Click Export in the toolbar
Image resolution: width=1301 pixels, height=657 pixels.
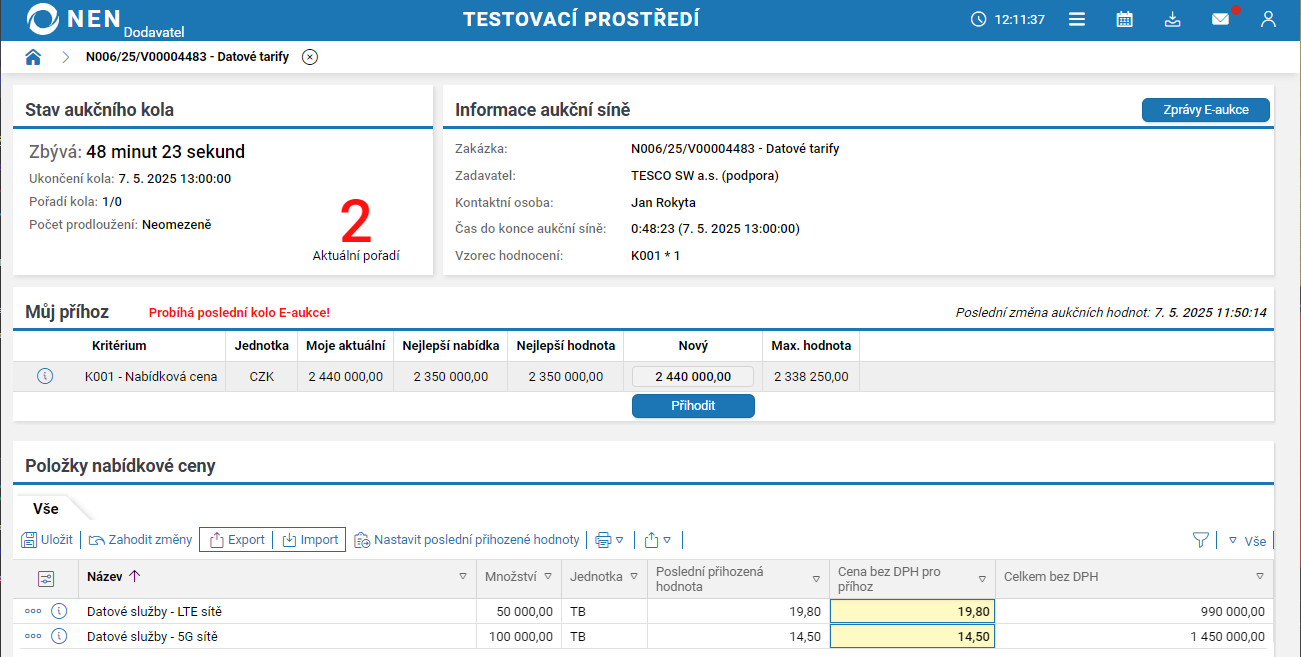coord(237,540)
